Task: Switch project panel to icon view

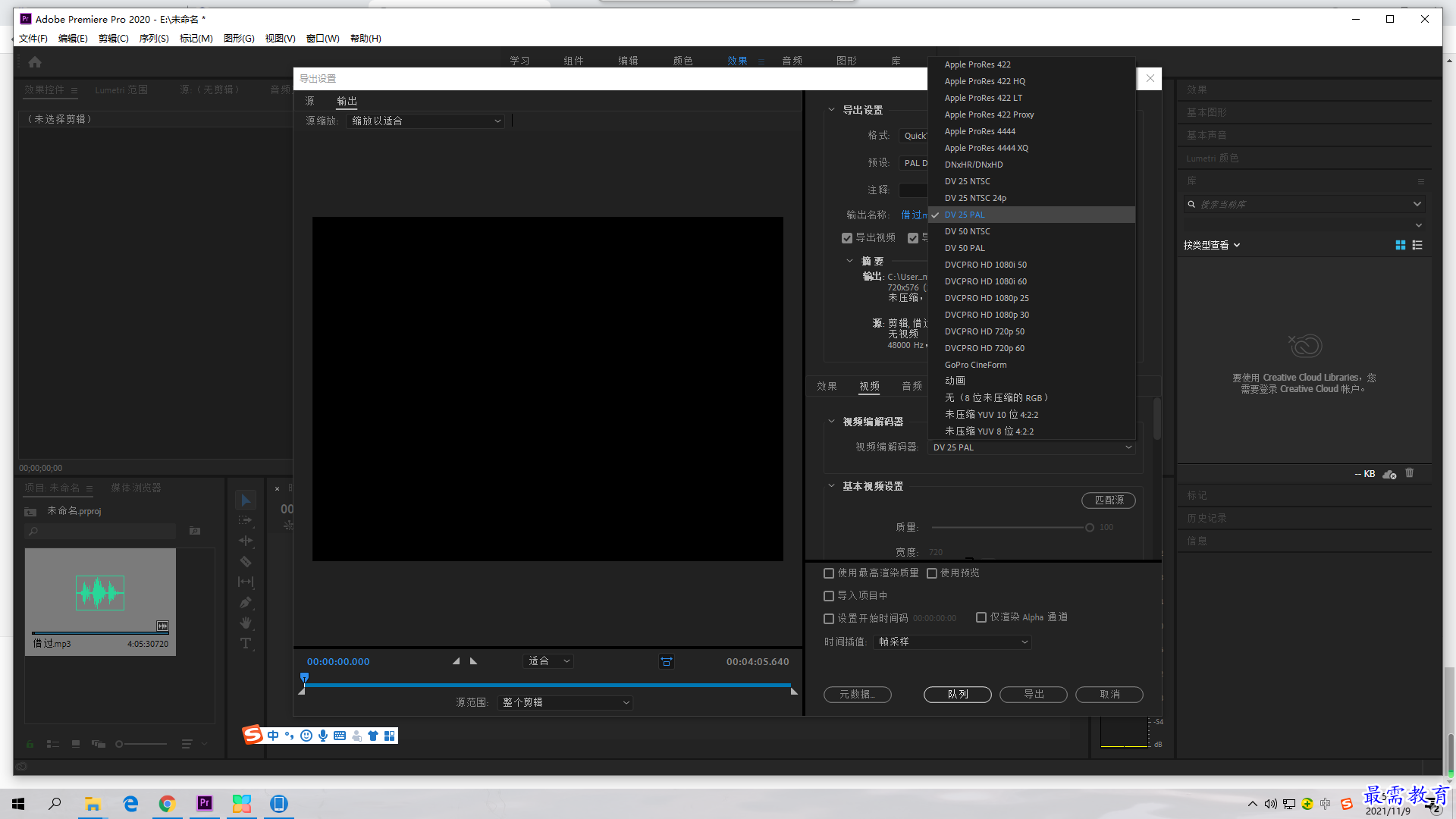Action: (x=76, y=744)
